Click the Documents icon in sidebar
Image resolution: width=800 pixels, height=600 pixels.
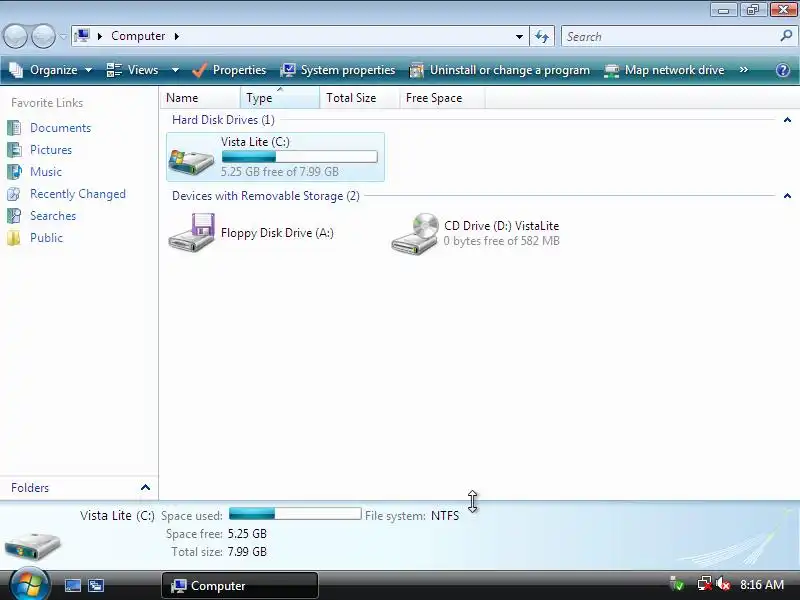coord(14,128)
